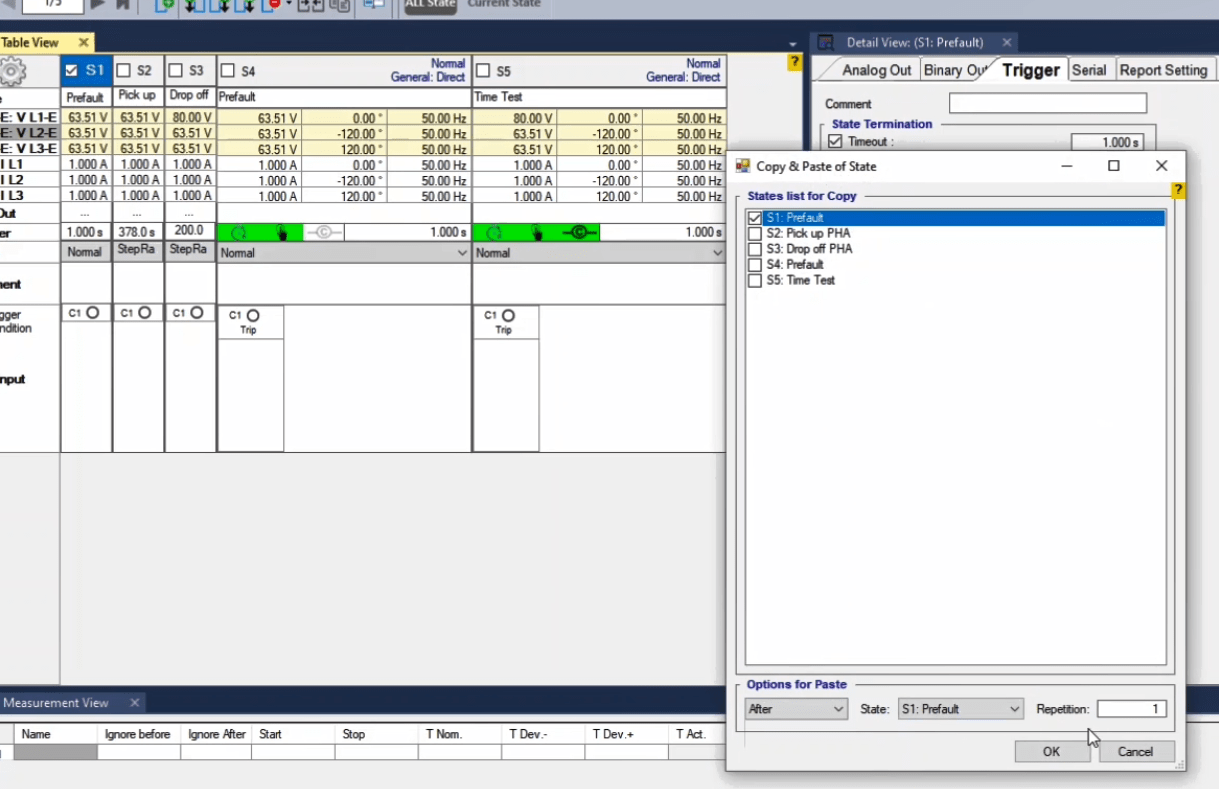Open the Report Setting tab

[x=1163, y=70]
